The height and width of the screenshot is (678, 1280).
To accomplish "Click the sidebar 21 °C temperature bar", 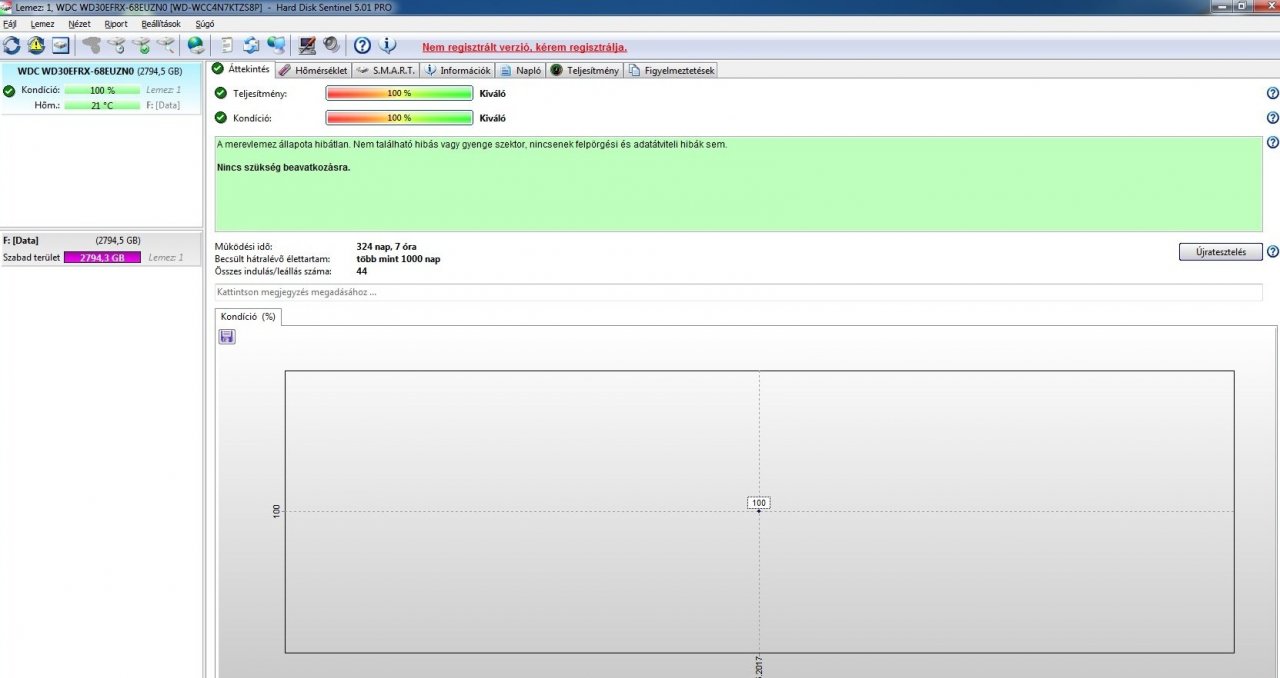I will (x=102, y=105).
